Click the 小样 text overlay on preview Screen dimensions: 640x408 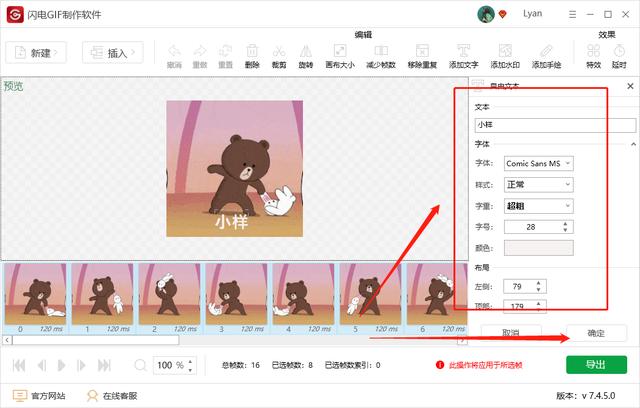pos(231,222)
